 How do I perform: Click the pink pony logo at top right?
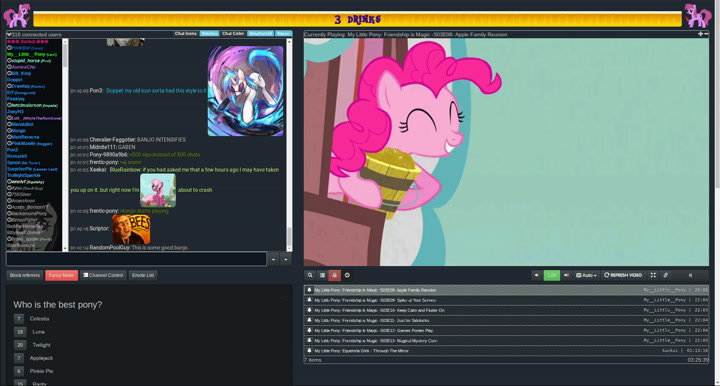click(698, 16)
